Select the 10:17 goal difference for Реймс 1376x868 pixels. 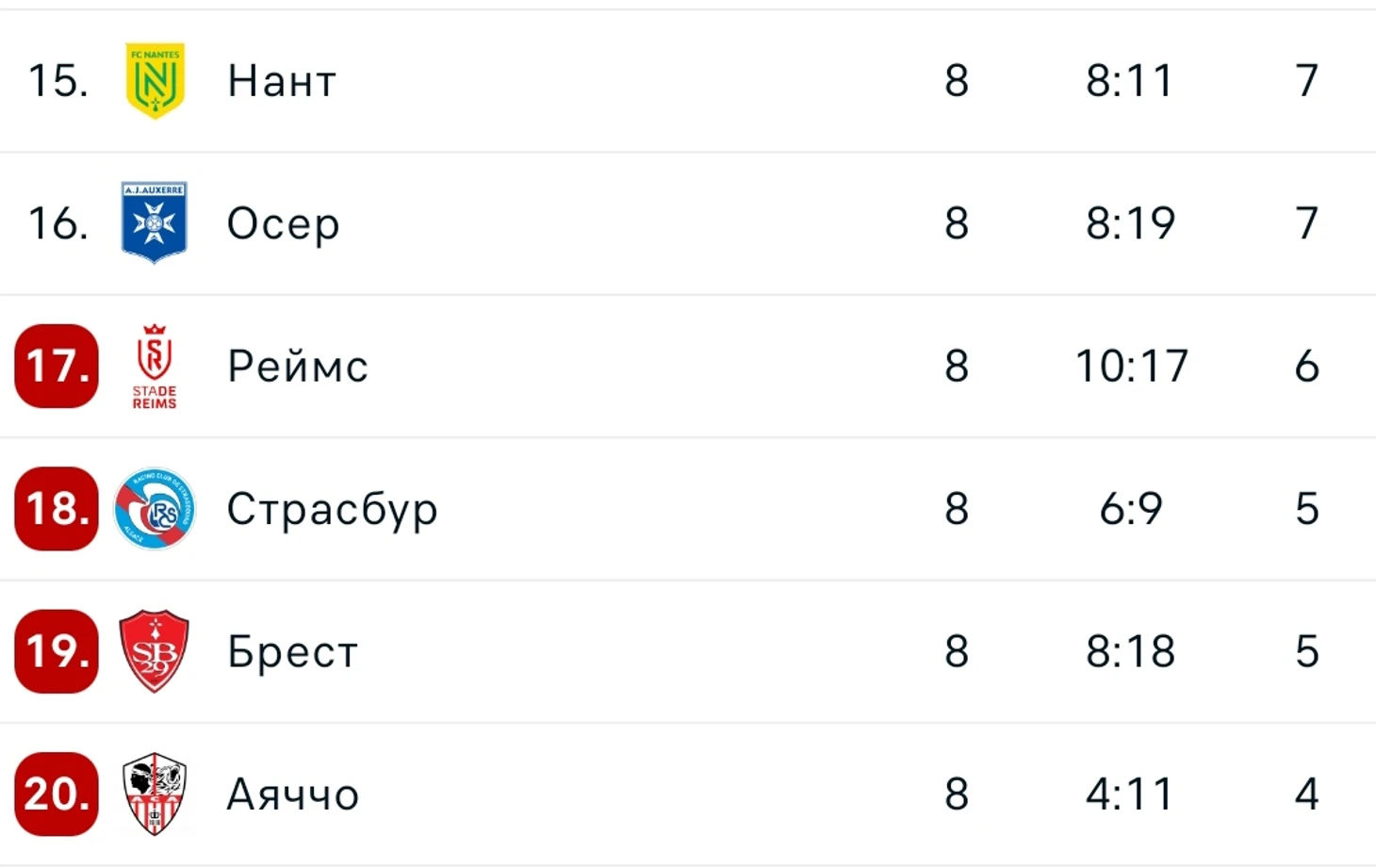(x=1132, y=366)
